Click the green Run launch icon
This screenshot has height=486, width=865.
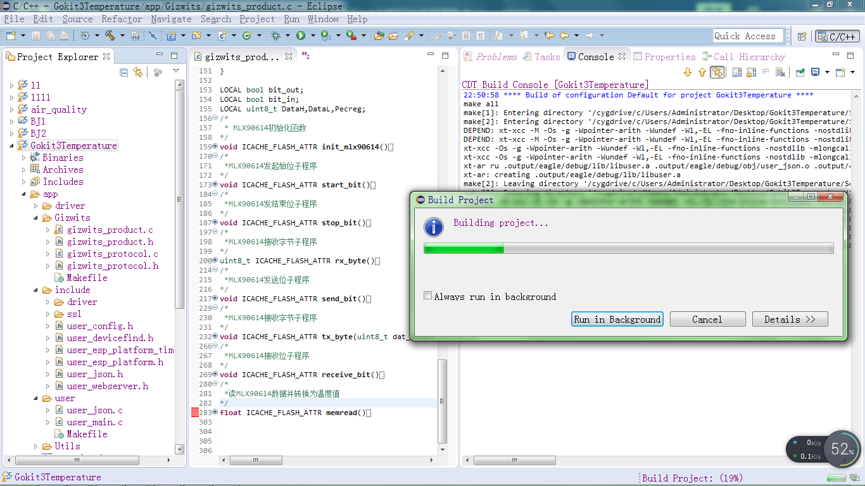pyautogui.click(x=300, y=36)
